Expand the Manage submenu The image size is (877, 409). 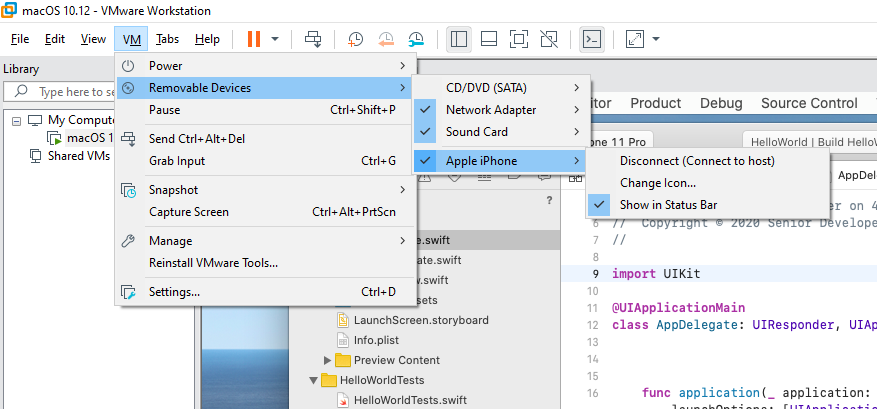[x=266, y=241]
